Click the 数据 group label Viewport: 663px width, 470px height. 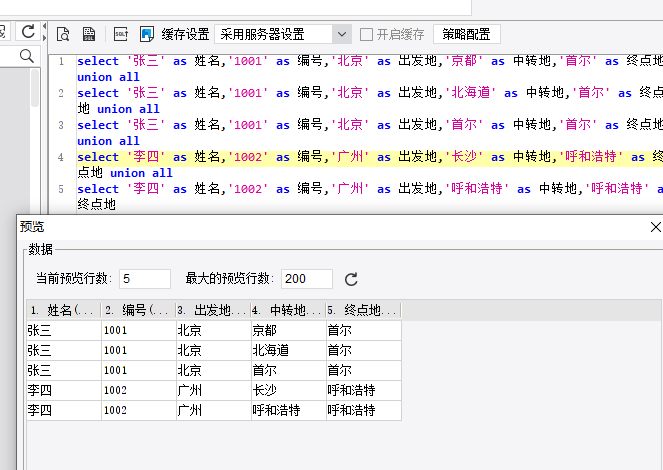(41, 250)
